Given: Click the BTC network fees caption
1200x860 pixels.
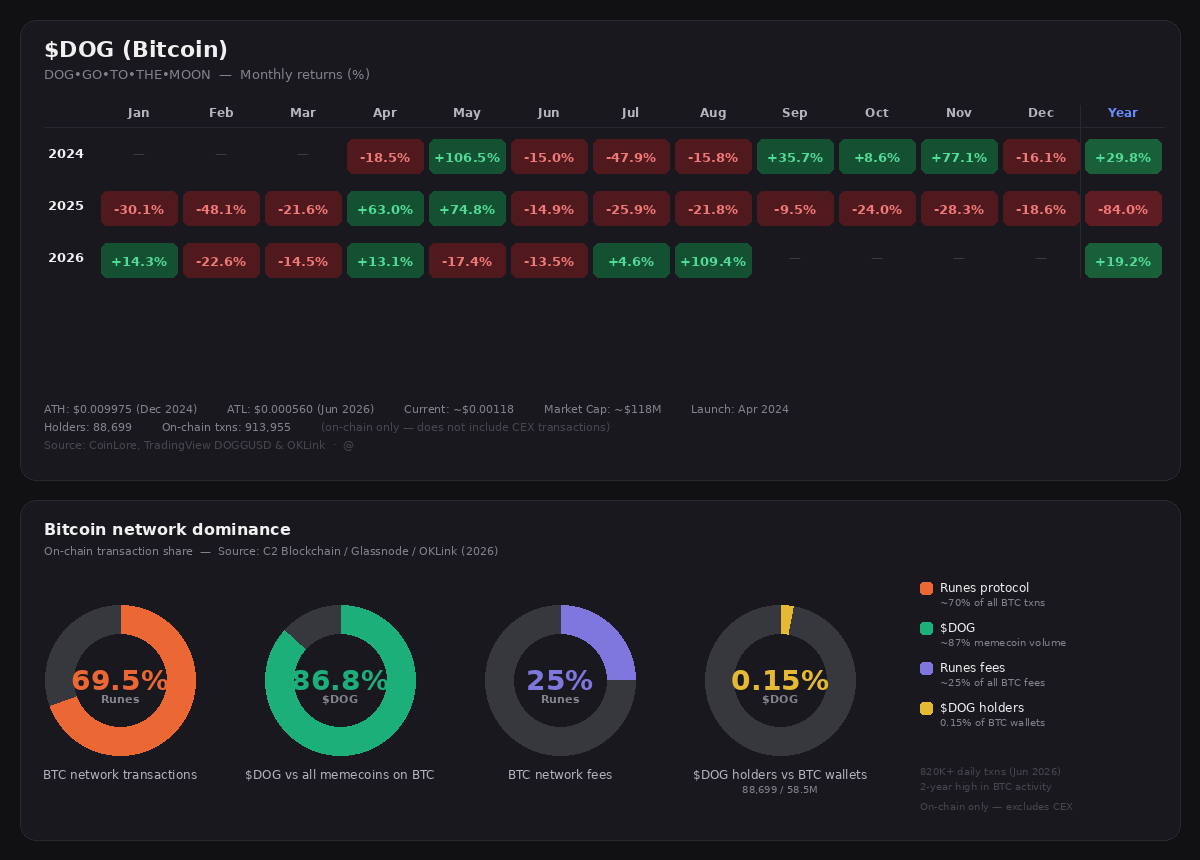Looking at the screenshot, I should point(560,774).
